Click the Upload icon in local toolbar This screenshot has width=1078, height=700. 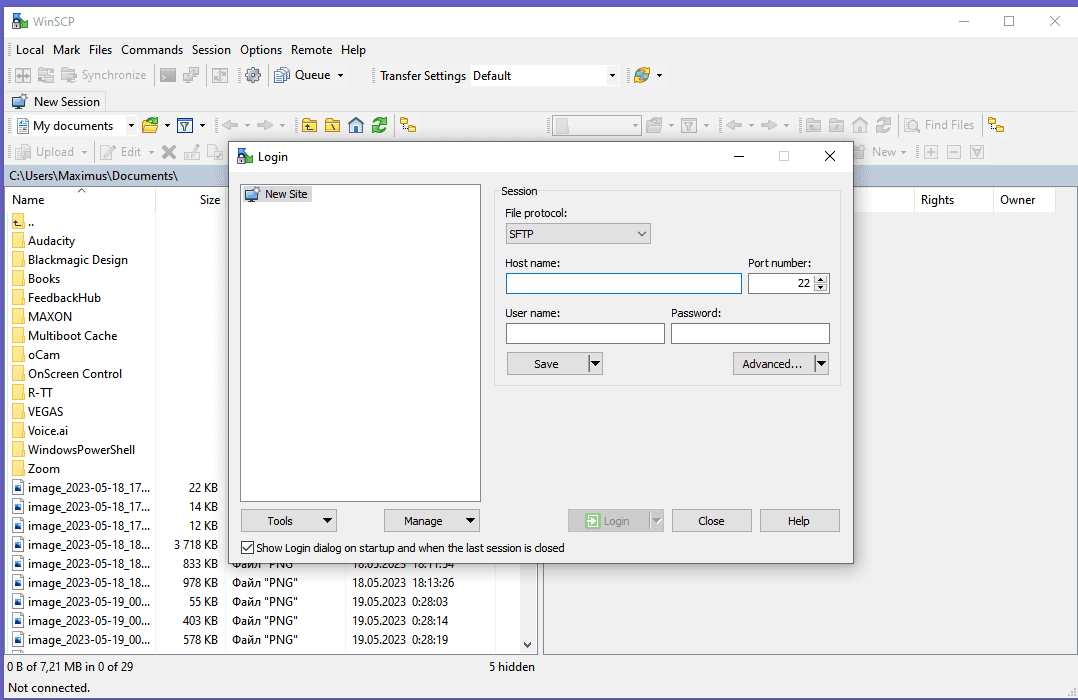tap(23, 152)
